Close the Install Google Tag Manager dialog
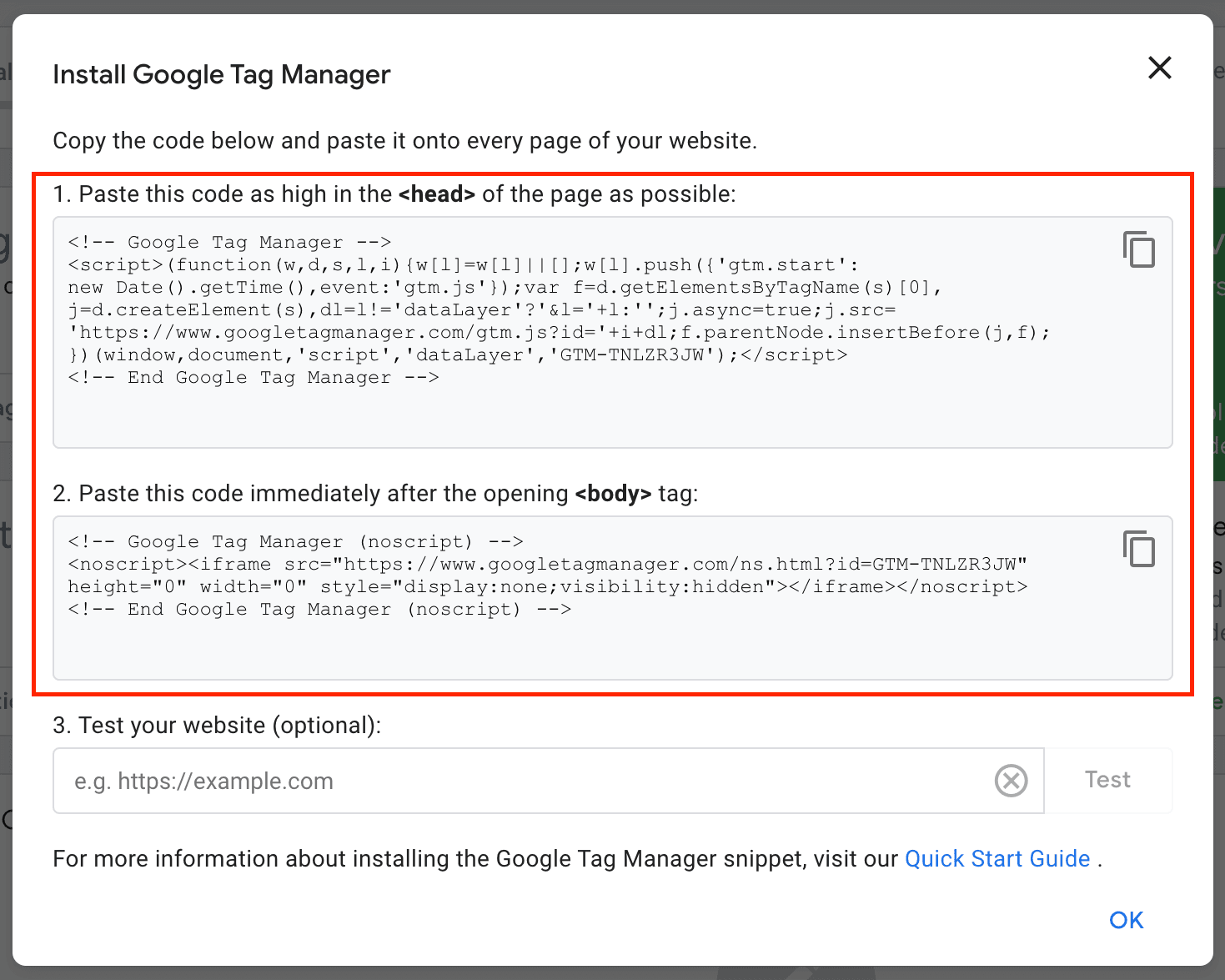 (1160, 68)
